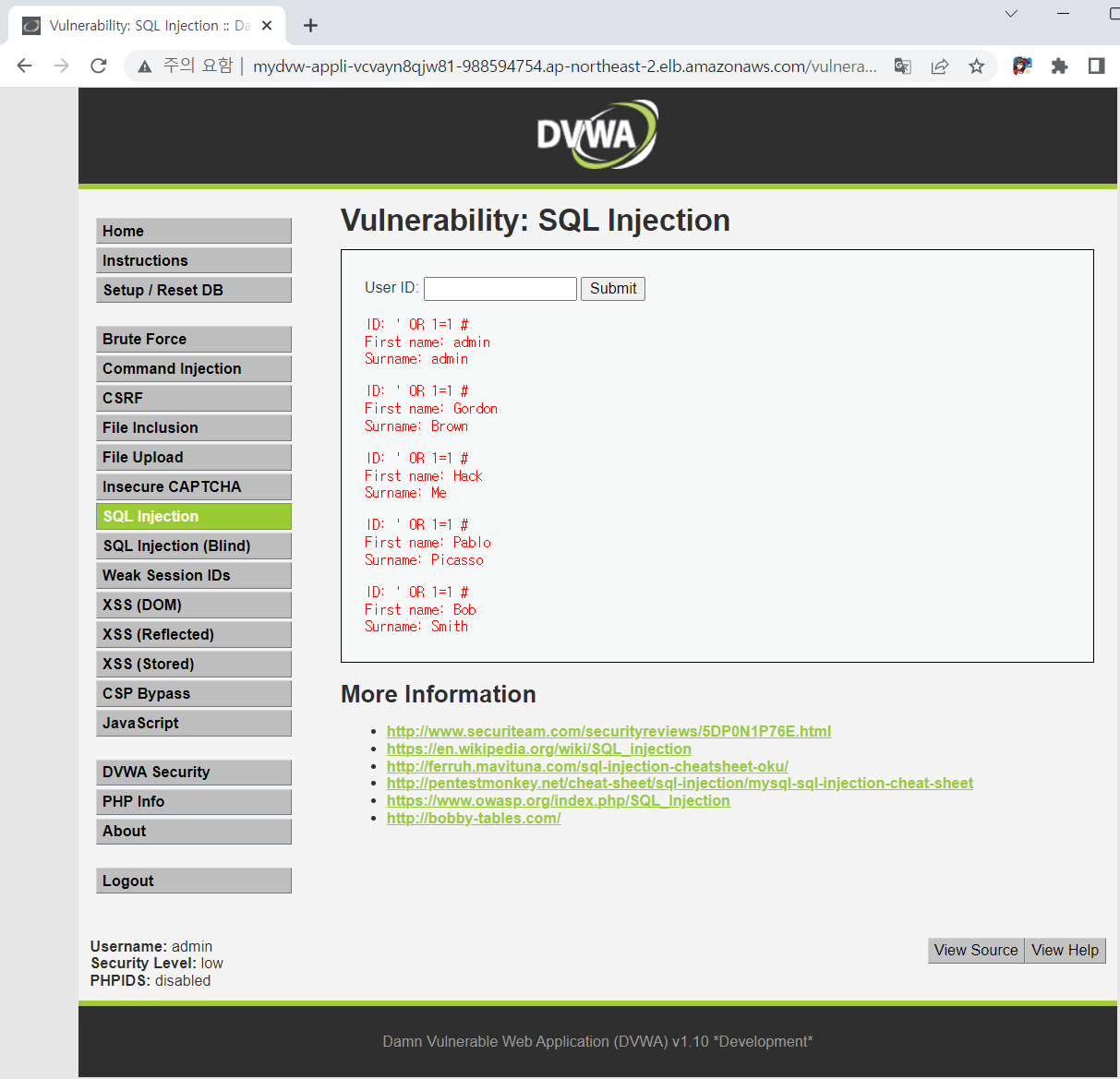Viewport: 1120px width, 1079px height.
Task: Select the highlighted SQL Injection menu item
Action: [x=194, y=516]
